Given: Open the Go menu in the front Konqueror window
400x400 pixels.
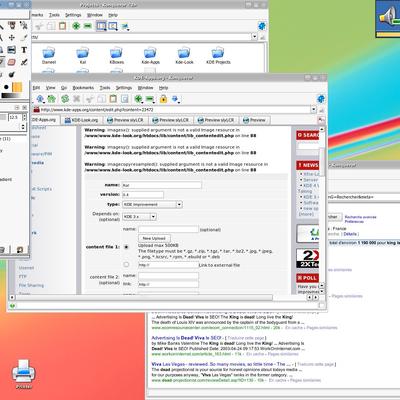Looking at the screenshot, I should tap(64, 88).
